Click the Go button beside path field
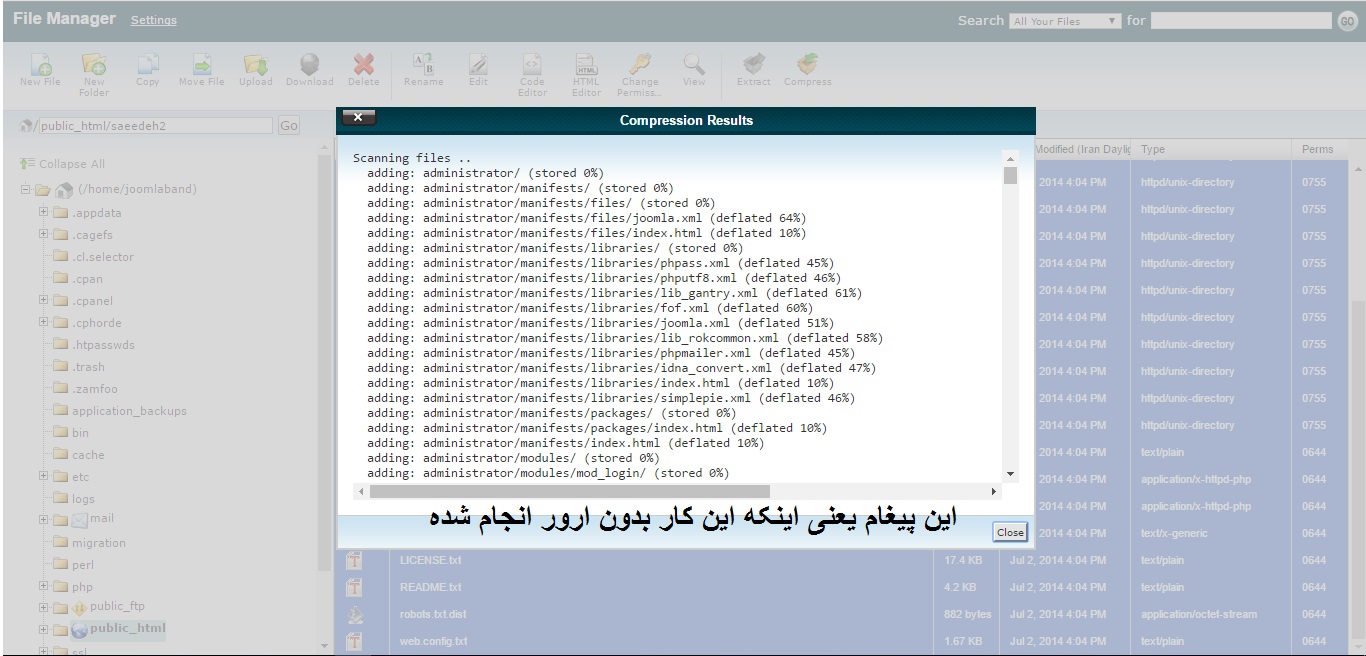Image resolution: width=1366 pixels, height=656 pixels. (289, 126)
